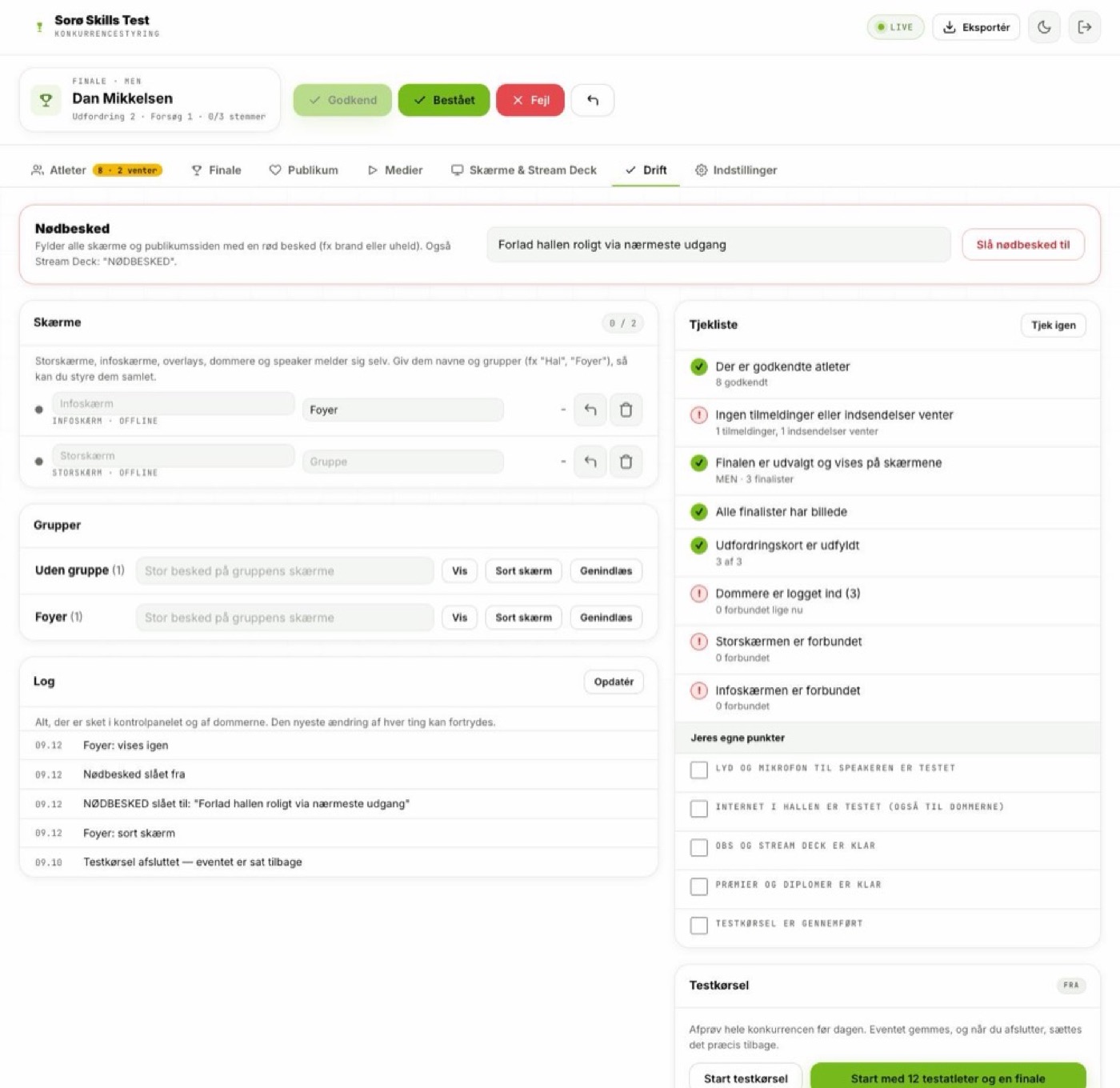Viewport: 1120px width, 1088px height.
Task: Tick the OBS og Stream Deck er klar checkbox
Action: coord(699,847)
